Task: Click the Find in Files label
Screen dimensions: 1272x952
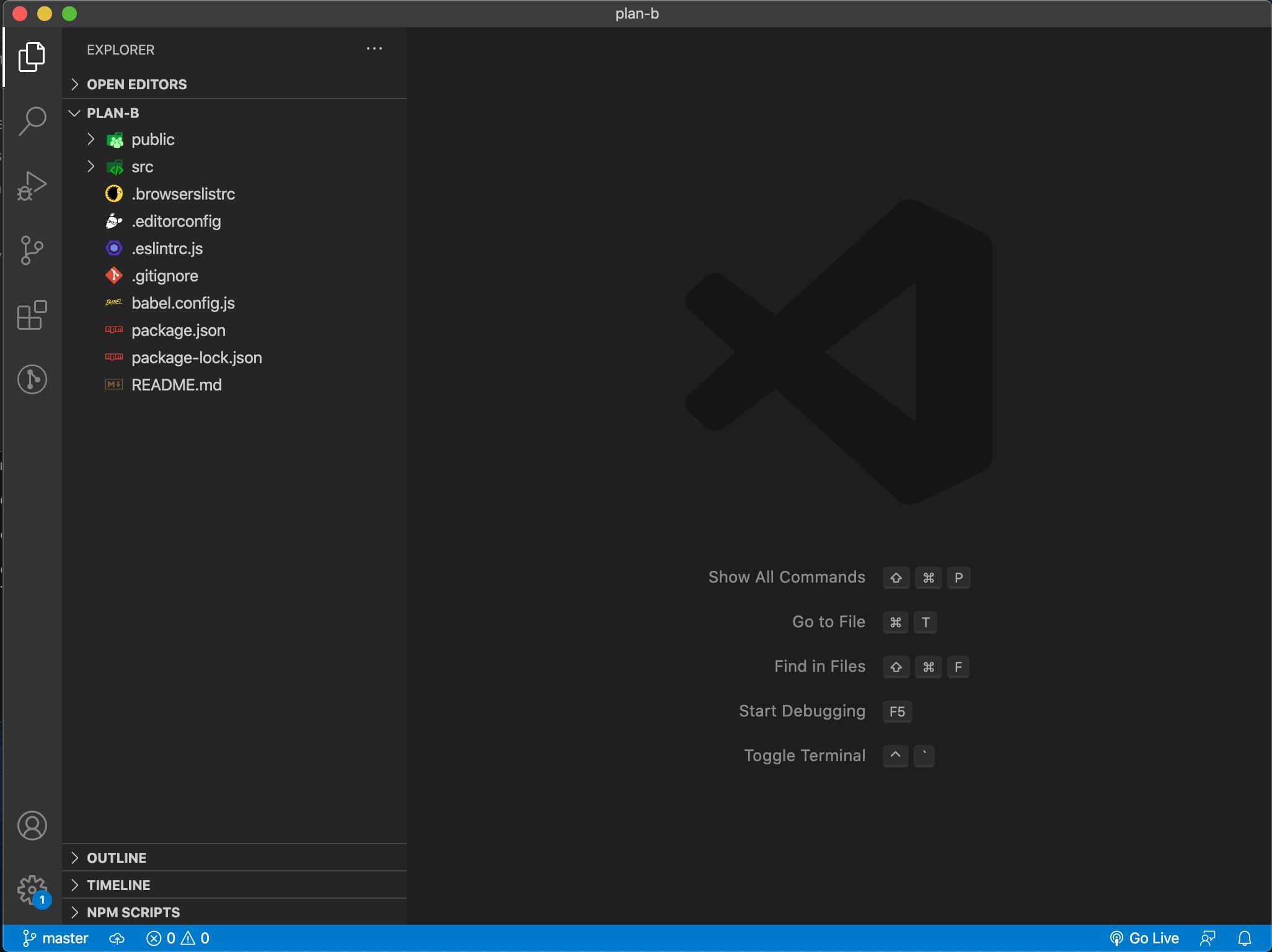Action: (x=819, y=666)
